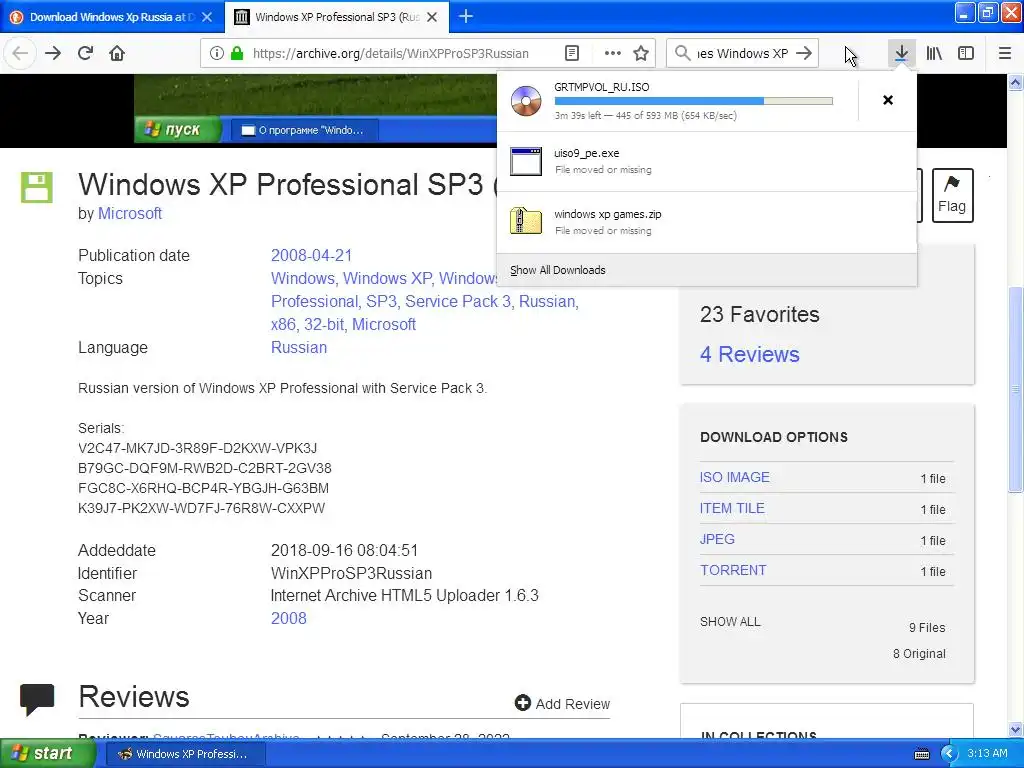Flag this item with the Flag button
1024x768 pixels.
952,195
